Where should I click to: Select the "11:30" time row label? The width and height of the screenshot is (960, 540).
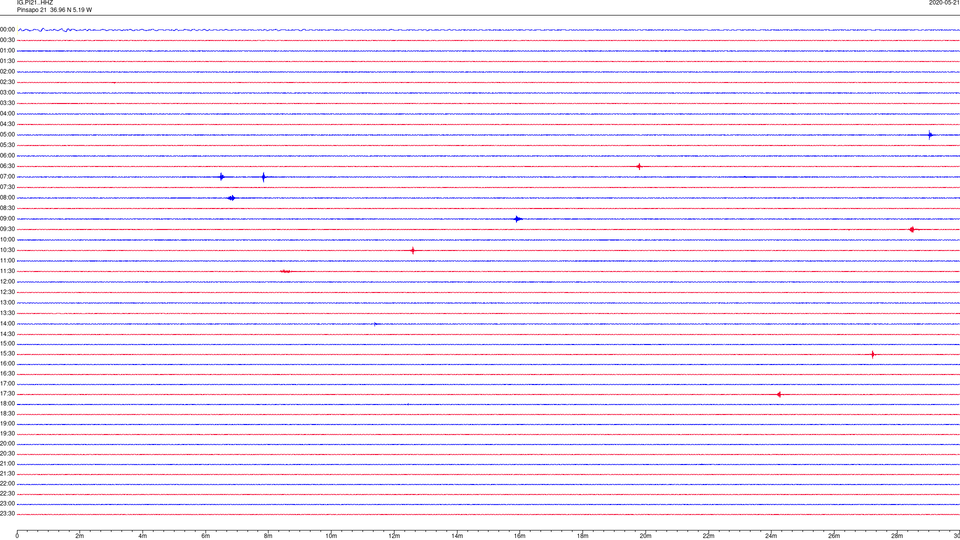(x=7, y=271)
